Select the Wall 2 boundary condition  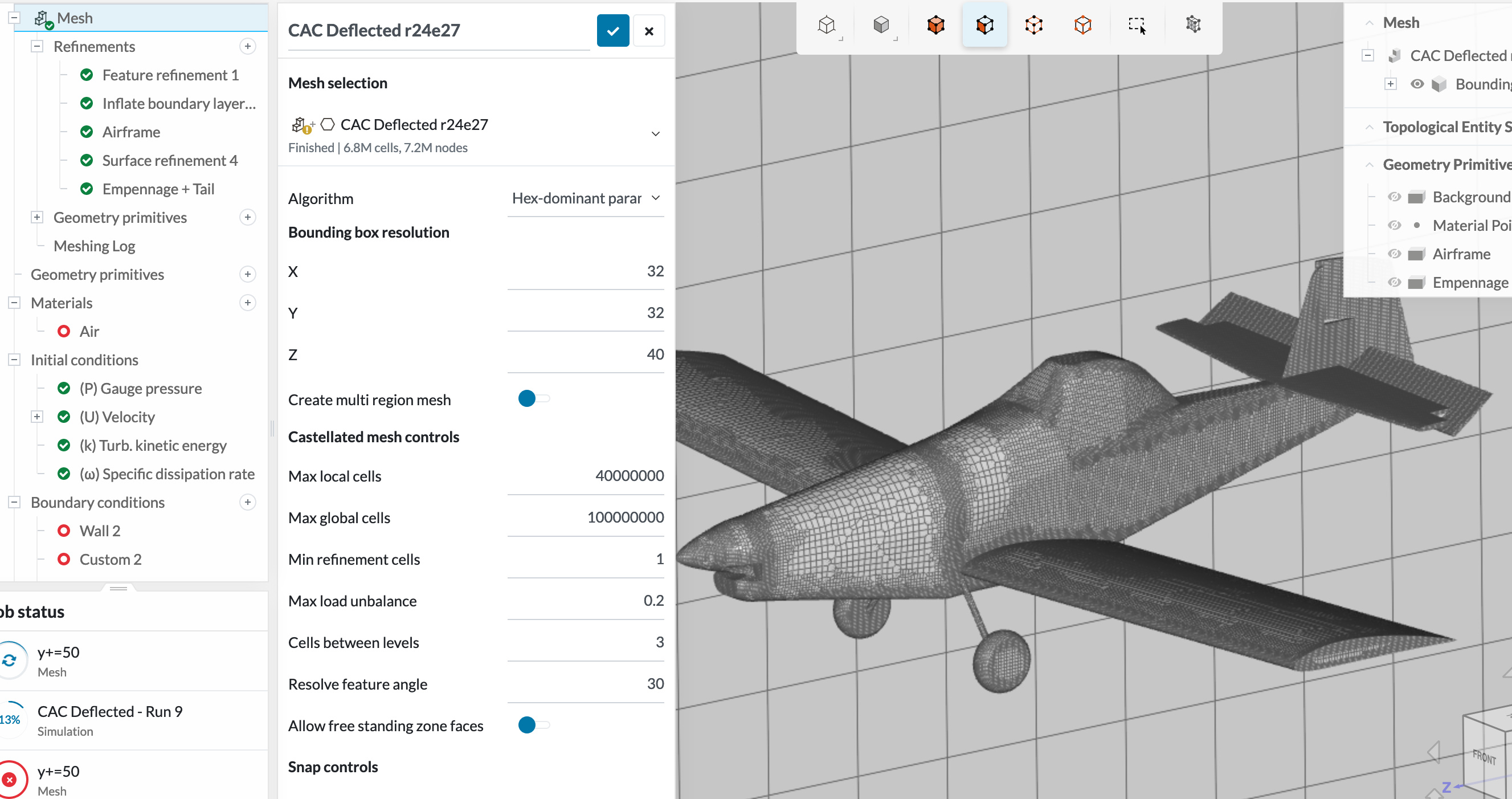100,531
